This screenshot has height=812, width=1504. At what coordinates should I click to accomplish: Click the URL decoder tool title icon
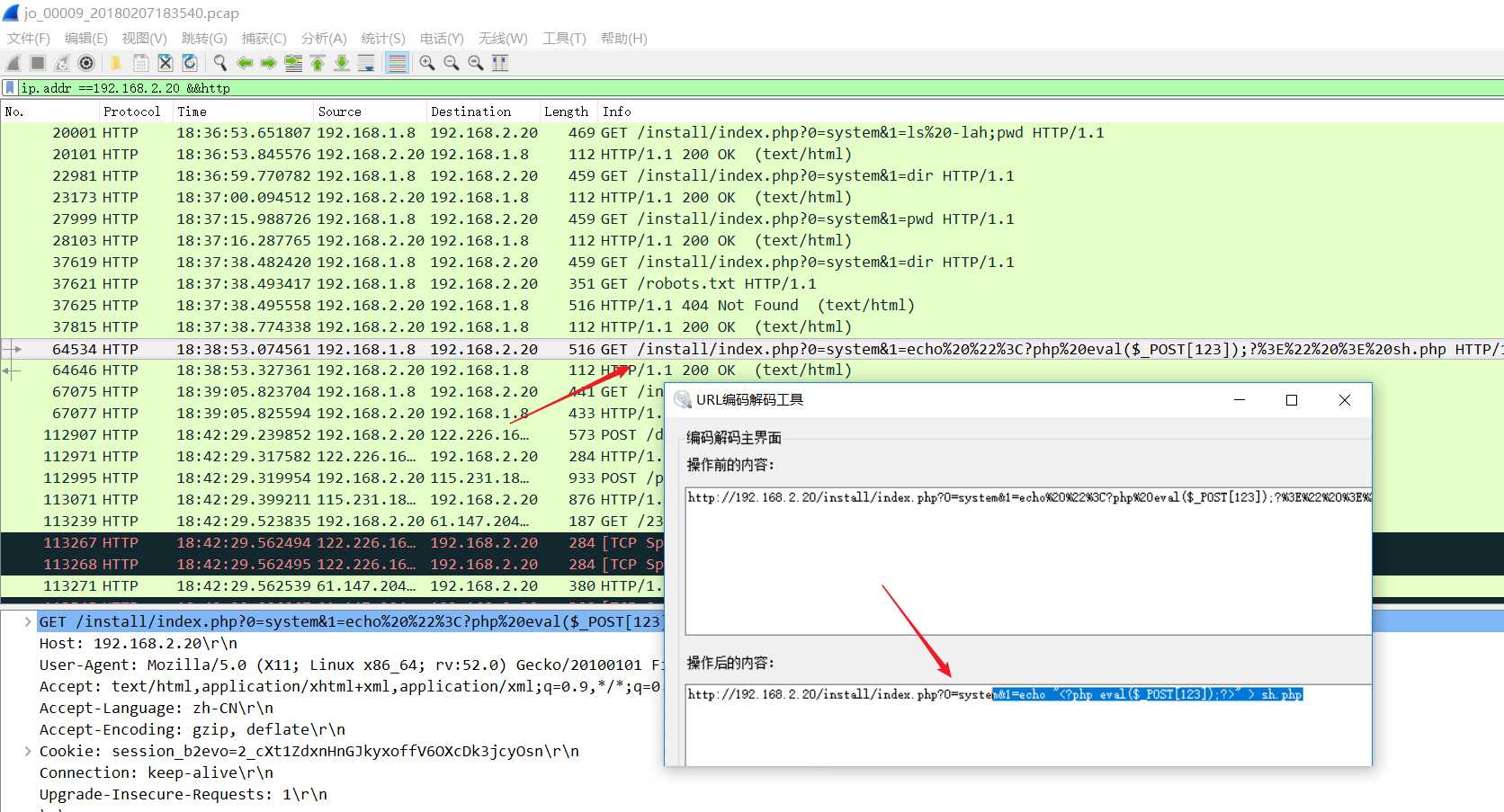(682, 400)
